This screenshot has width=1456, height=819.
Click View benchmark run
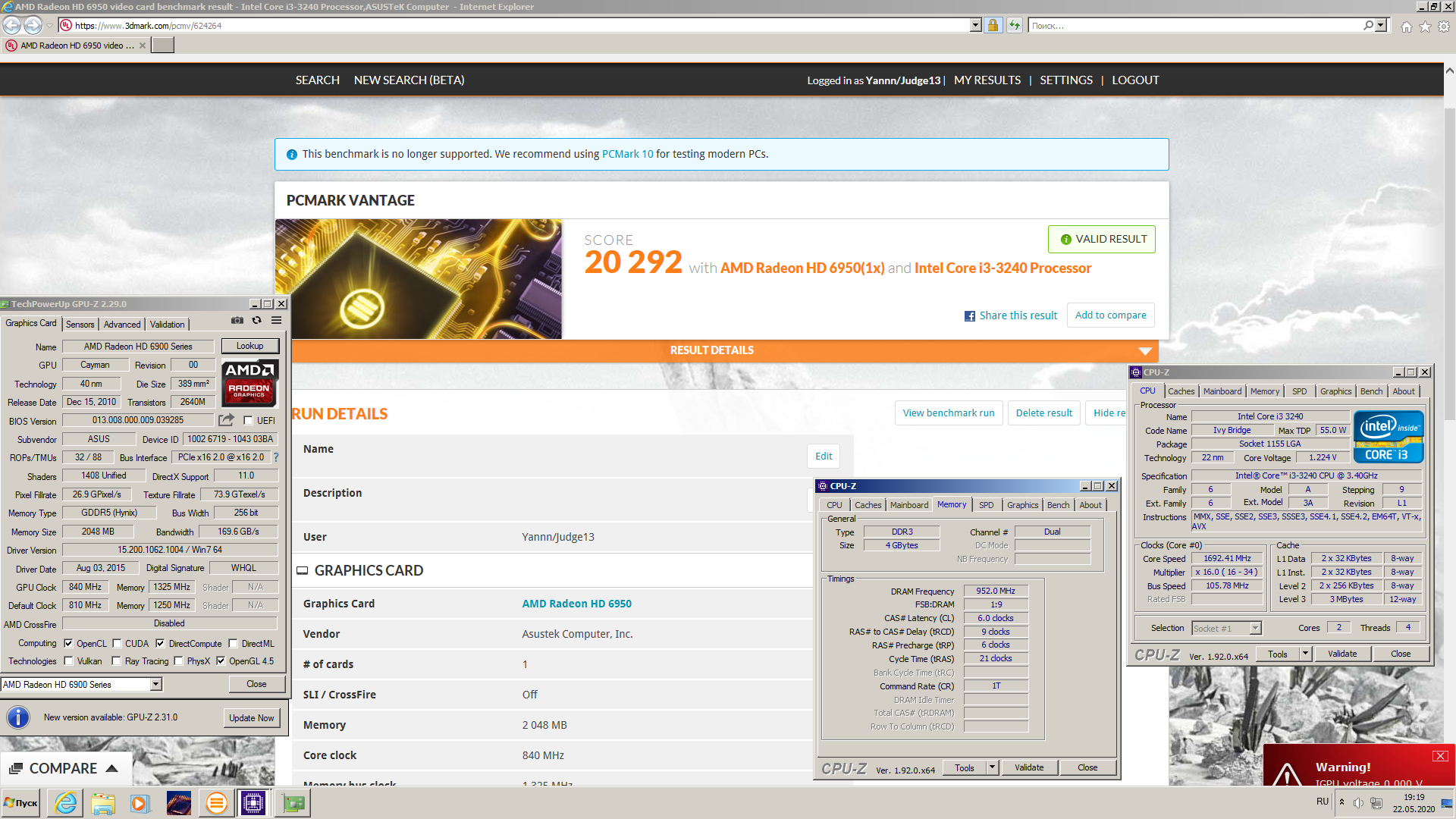pyautogui.click(x=949, y=413)
